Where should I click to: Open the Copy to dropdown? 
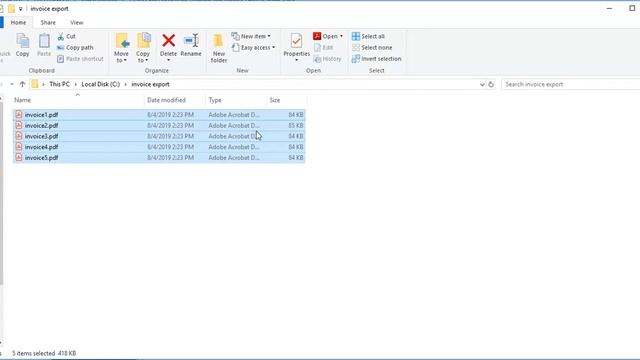pos(143,48)
